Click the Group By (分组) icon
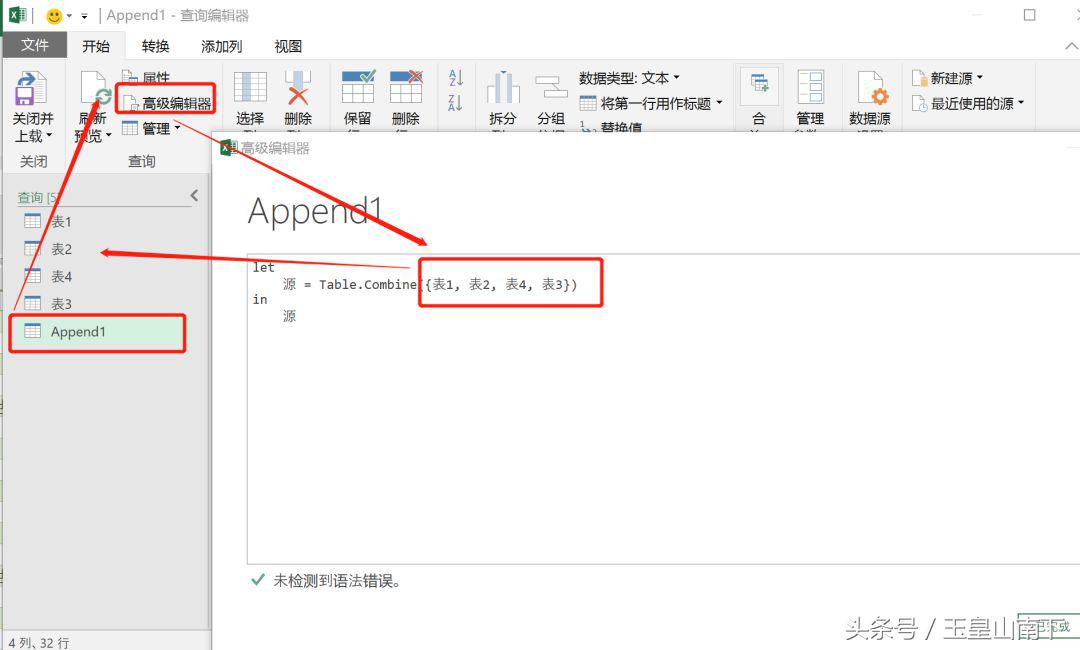 click(x=551, y=87)
